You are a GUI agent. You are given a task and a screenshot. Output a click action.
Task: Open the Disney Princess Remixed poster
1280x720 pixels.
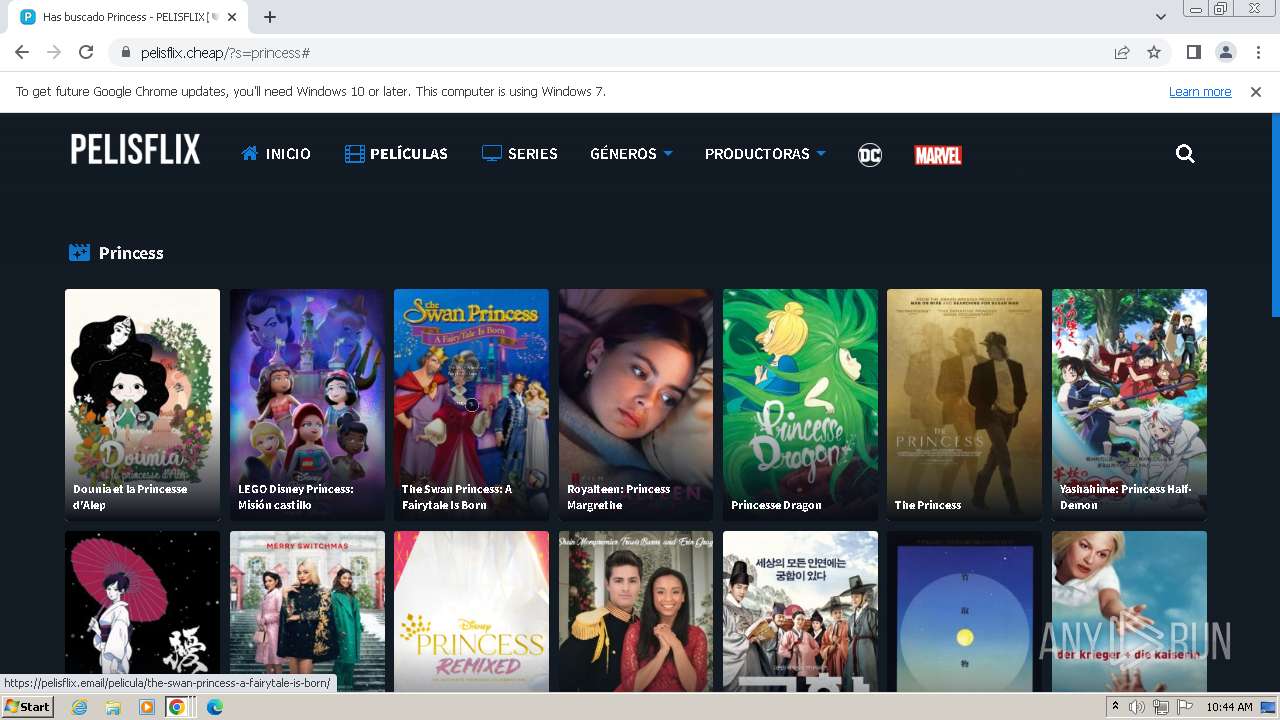[471, 611]
